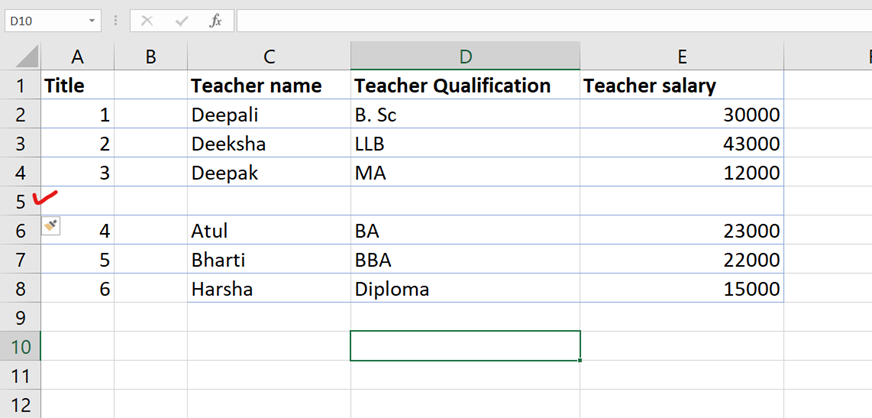Click the Cancel X icon in formula bar
The image size is (872, 418).
tap(147, 20)
